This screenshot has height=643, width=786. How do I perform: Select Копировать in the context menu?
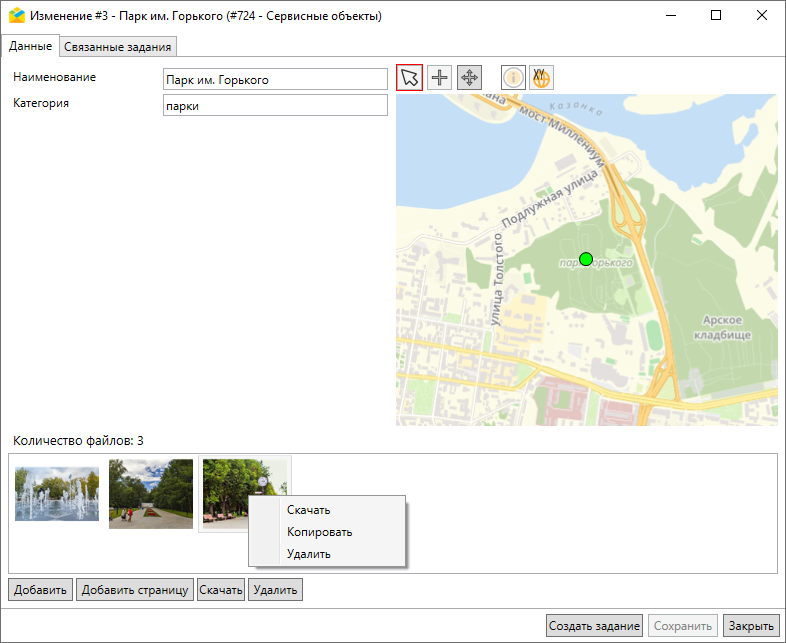(319, 532)
